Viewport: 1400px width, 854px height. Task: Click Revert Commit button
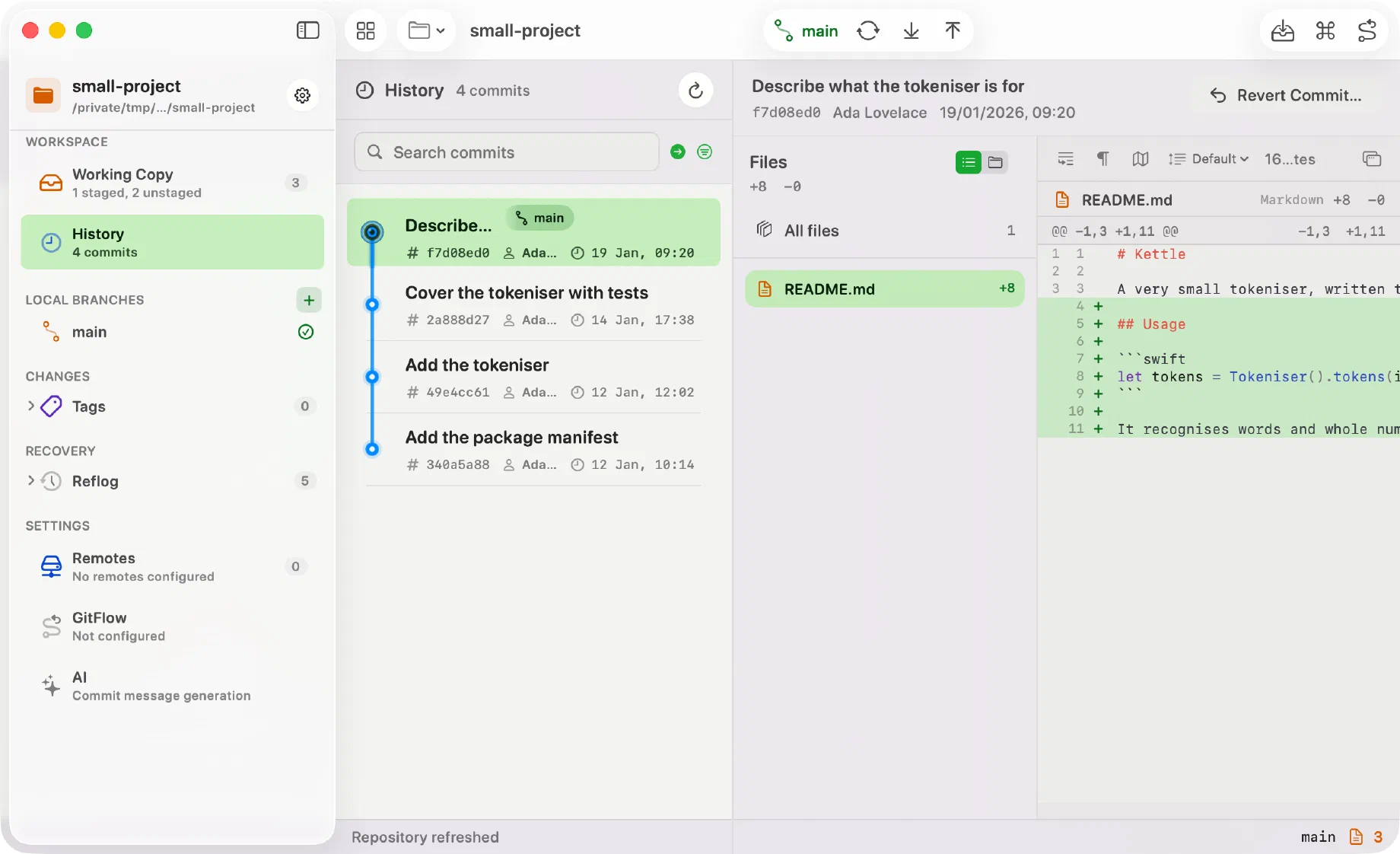(1285, 95)
